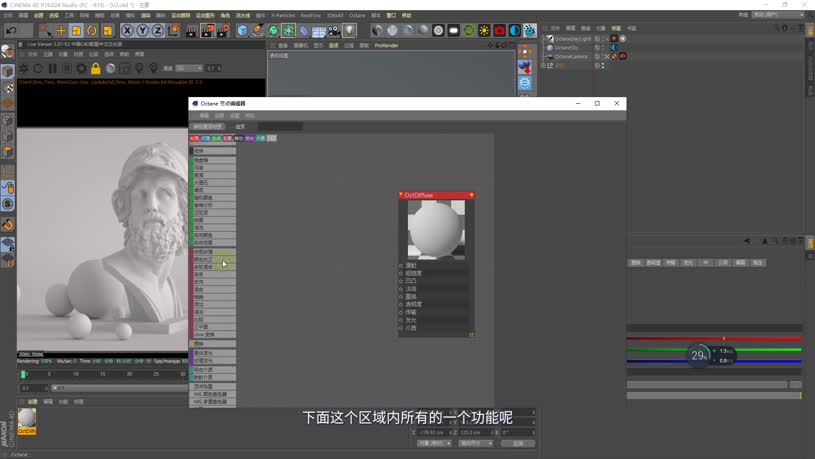Screen dimensions: 815x459
Task: Pause rendering in Live Viewer
Action: pos(52,68)
